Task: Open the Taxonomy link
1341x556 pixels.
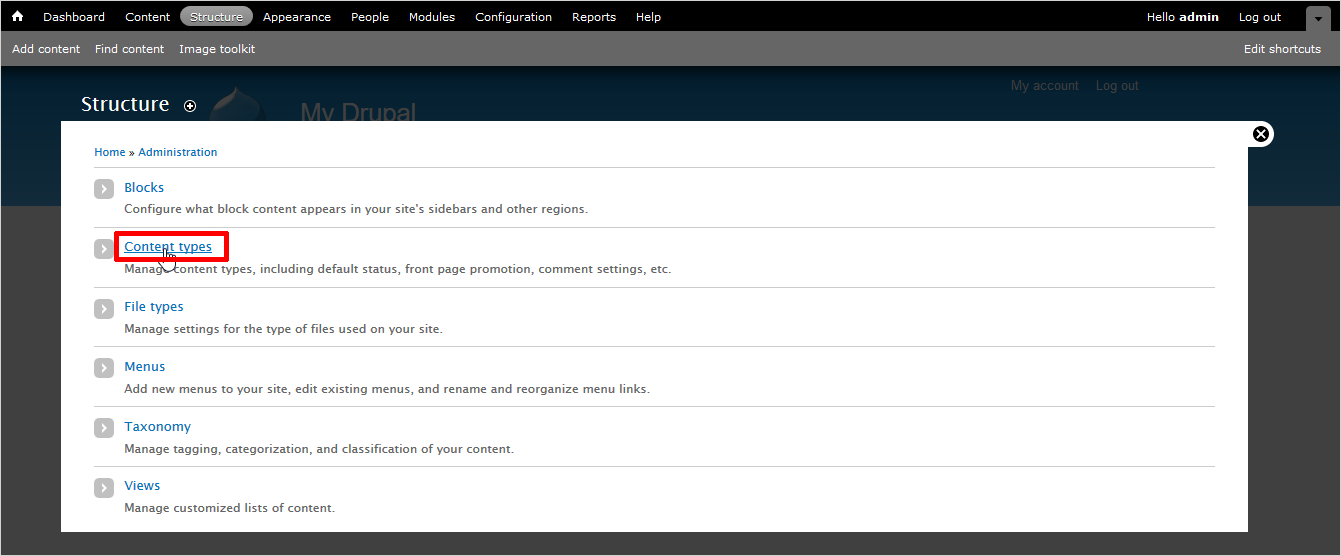Action: tap(157, 426)
